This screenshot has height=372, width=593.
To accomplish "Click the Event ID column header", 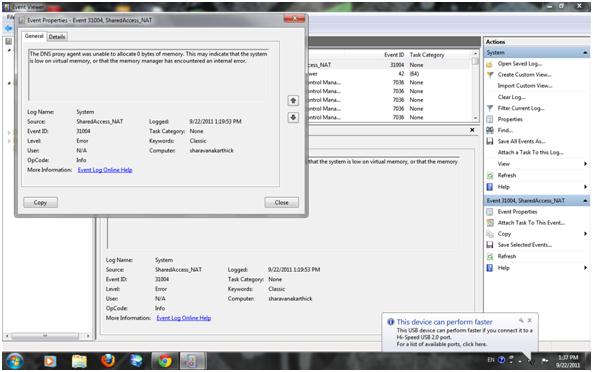I will tap(394, 55).
